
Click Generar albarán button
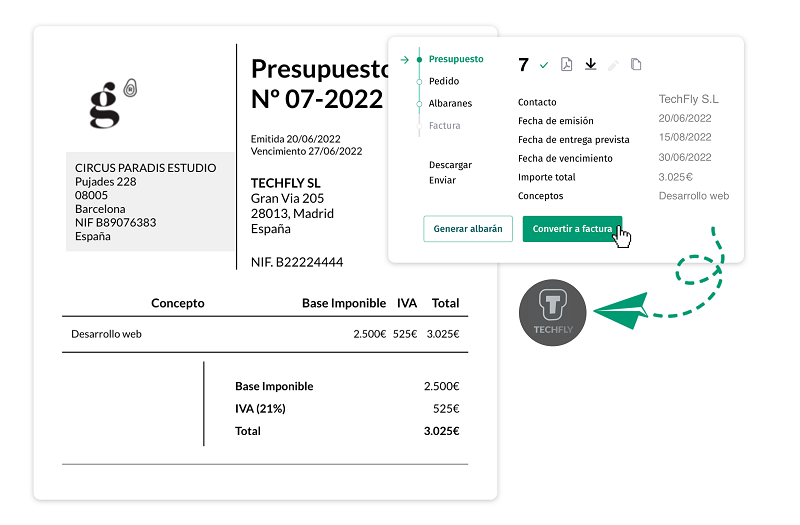pyautogui.click(x=468, y=229)
